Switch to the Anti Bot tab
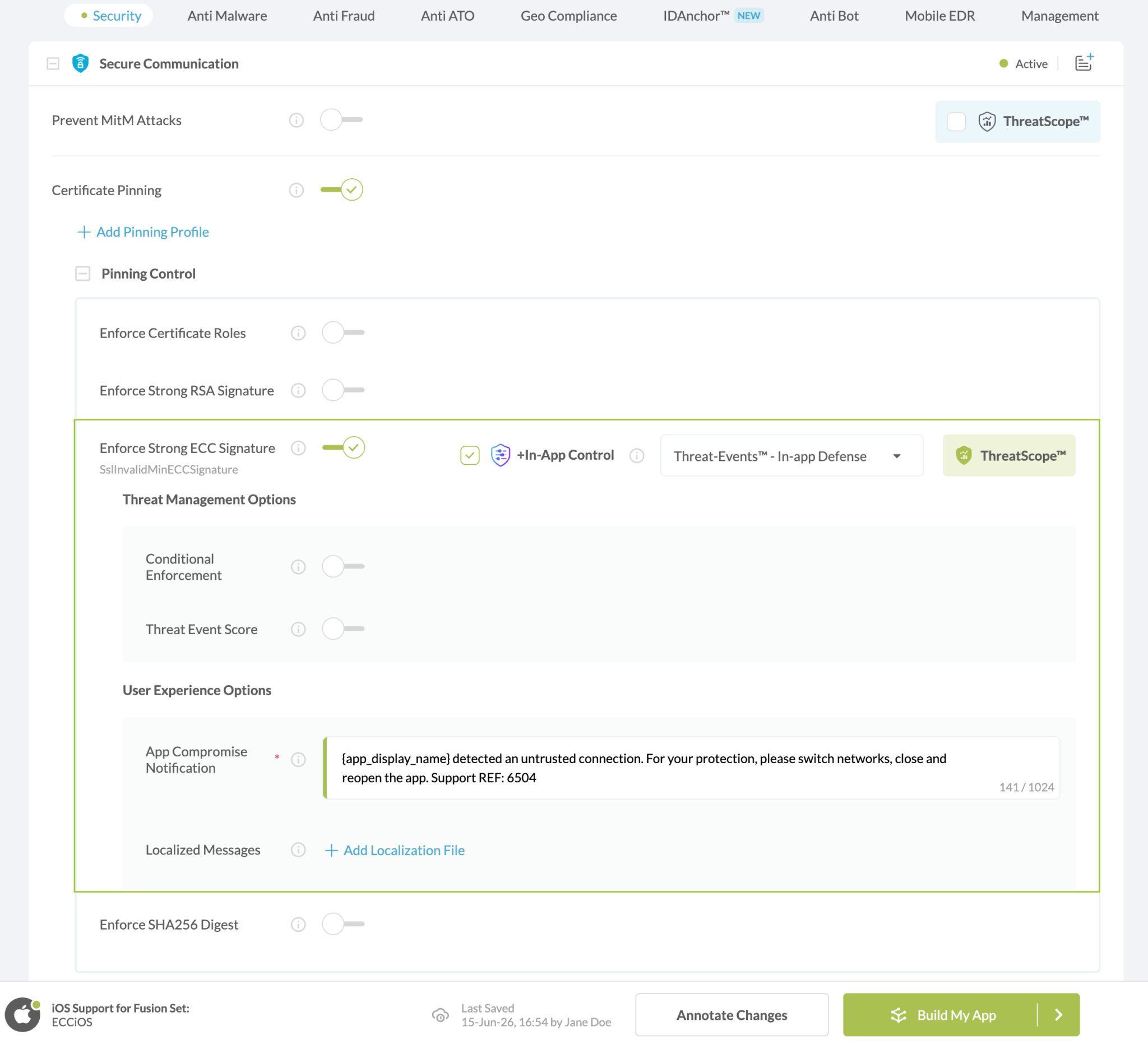Screen dimensions: 1148x1044 [834, 16]
